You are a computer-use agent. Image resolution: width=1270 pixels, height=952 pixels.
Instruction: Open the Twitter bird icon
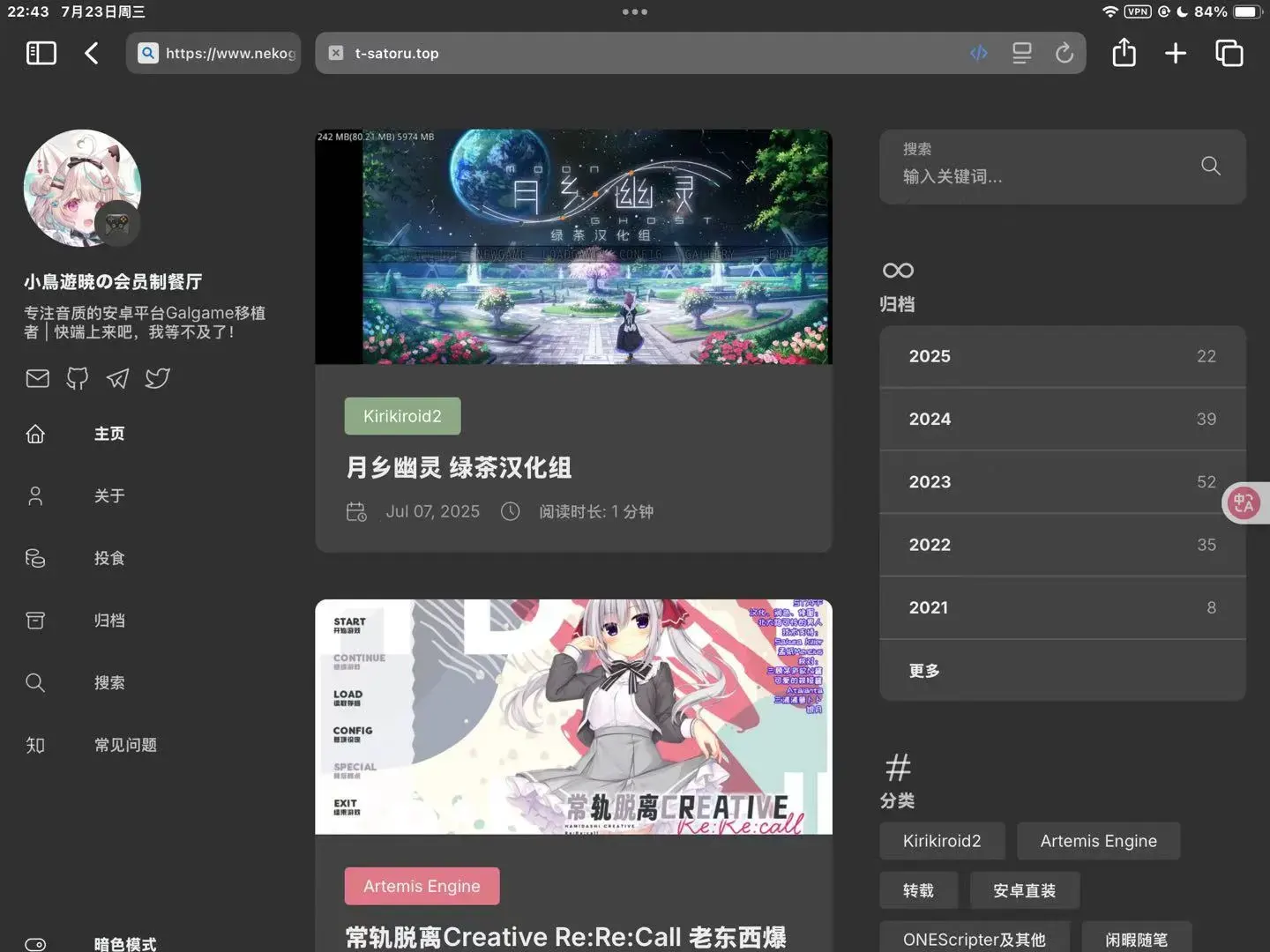click(158, 378)
